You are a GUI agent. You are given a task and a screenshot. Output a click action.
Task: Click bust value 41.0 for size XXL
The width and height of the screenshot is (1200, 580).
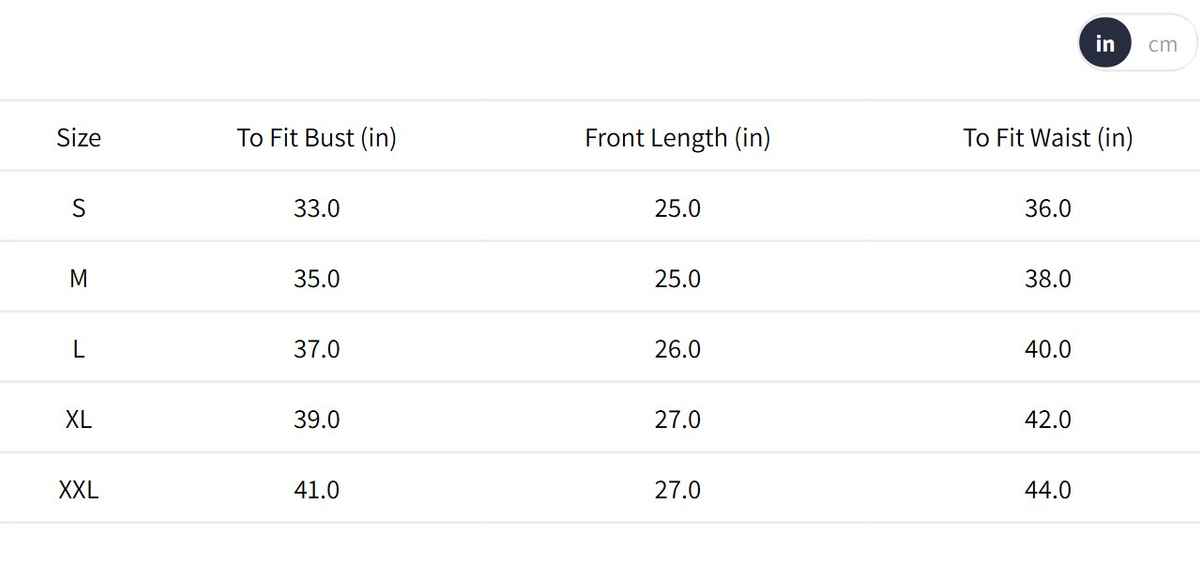point(316,491)
